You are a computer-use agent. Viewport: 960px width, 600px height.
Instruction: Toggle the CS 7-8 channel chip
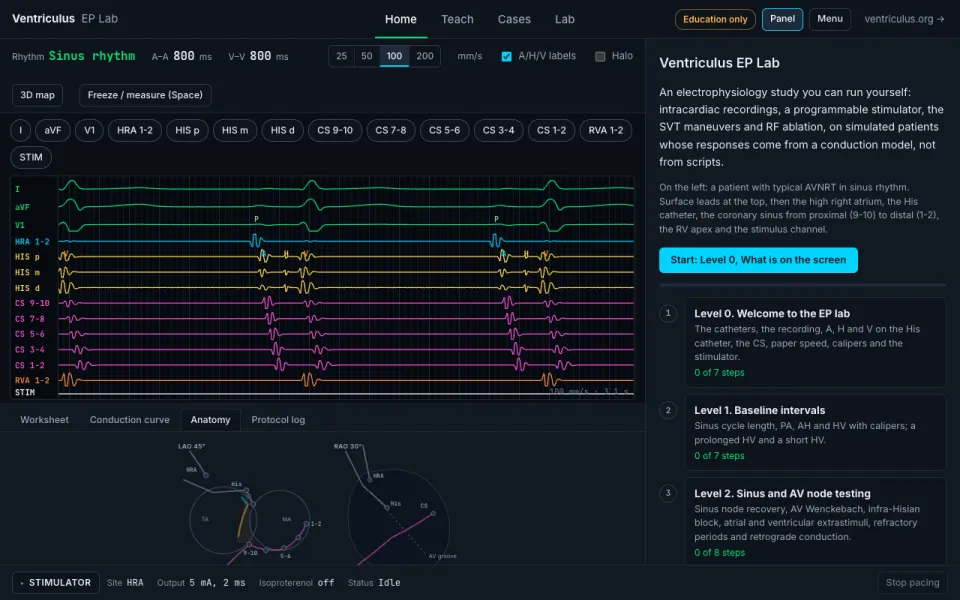pos(391,130)
